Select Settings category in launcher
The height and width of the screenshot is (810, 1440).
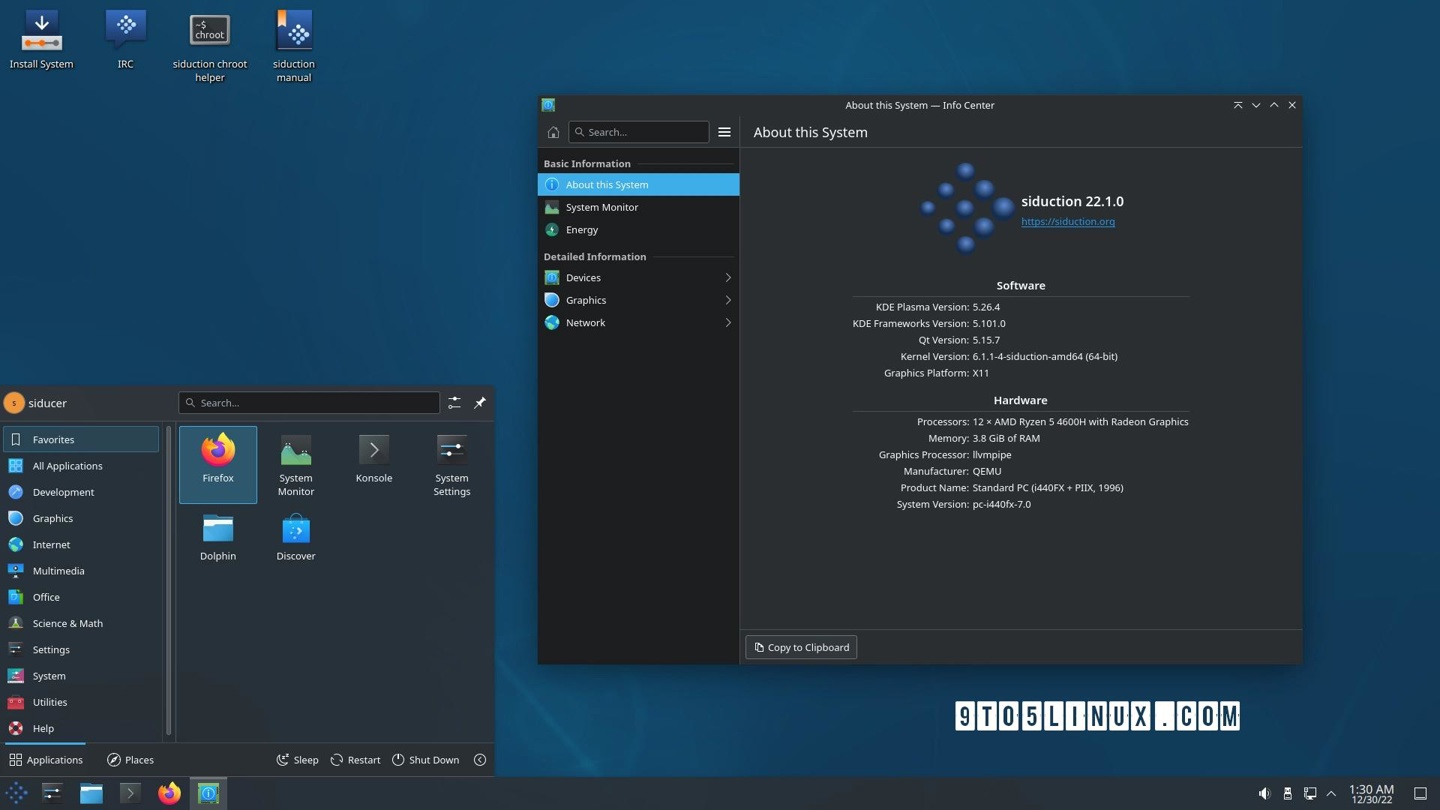(81, 650)
